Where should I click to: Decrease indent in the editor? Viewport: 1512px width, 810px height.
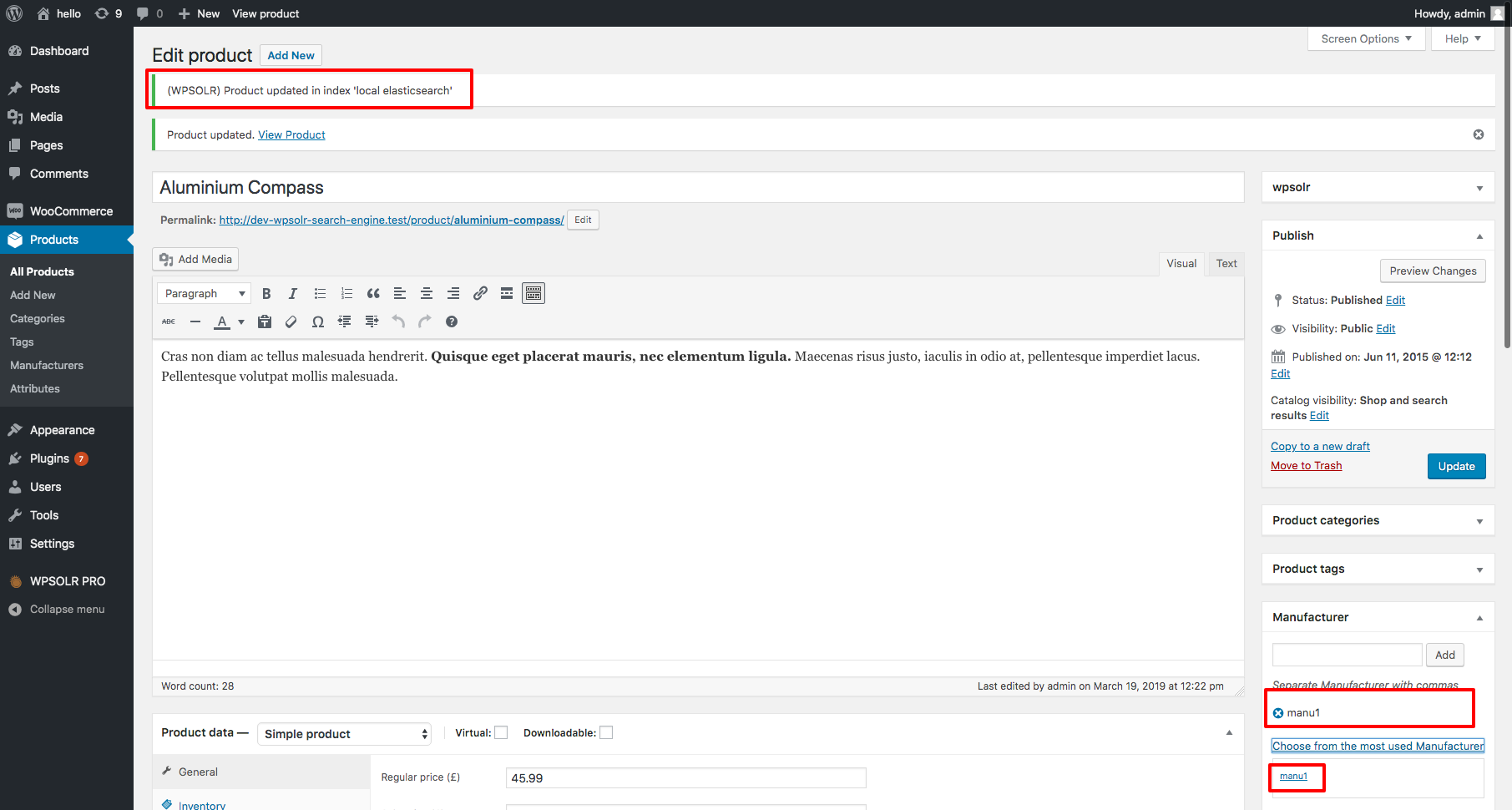[x=345, y=321]
